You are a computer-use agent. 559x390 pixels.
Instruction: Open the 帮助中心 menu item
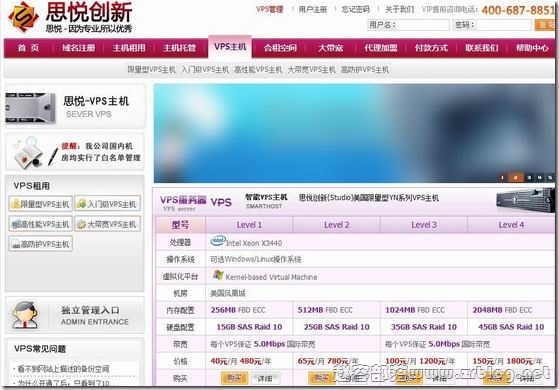click(532, 48)
